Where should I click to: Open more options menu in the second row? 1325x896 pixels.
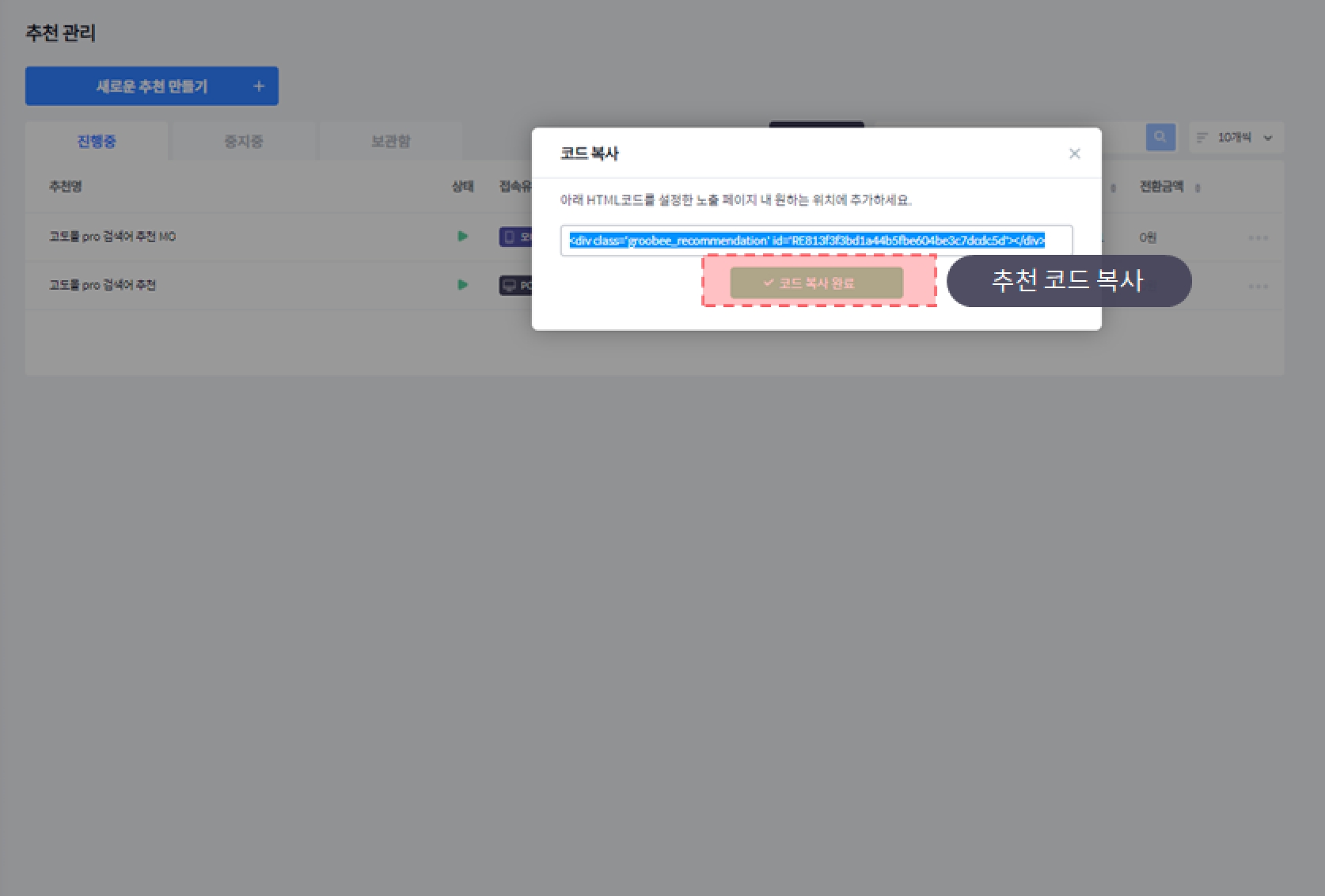coord(1258,286)
